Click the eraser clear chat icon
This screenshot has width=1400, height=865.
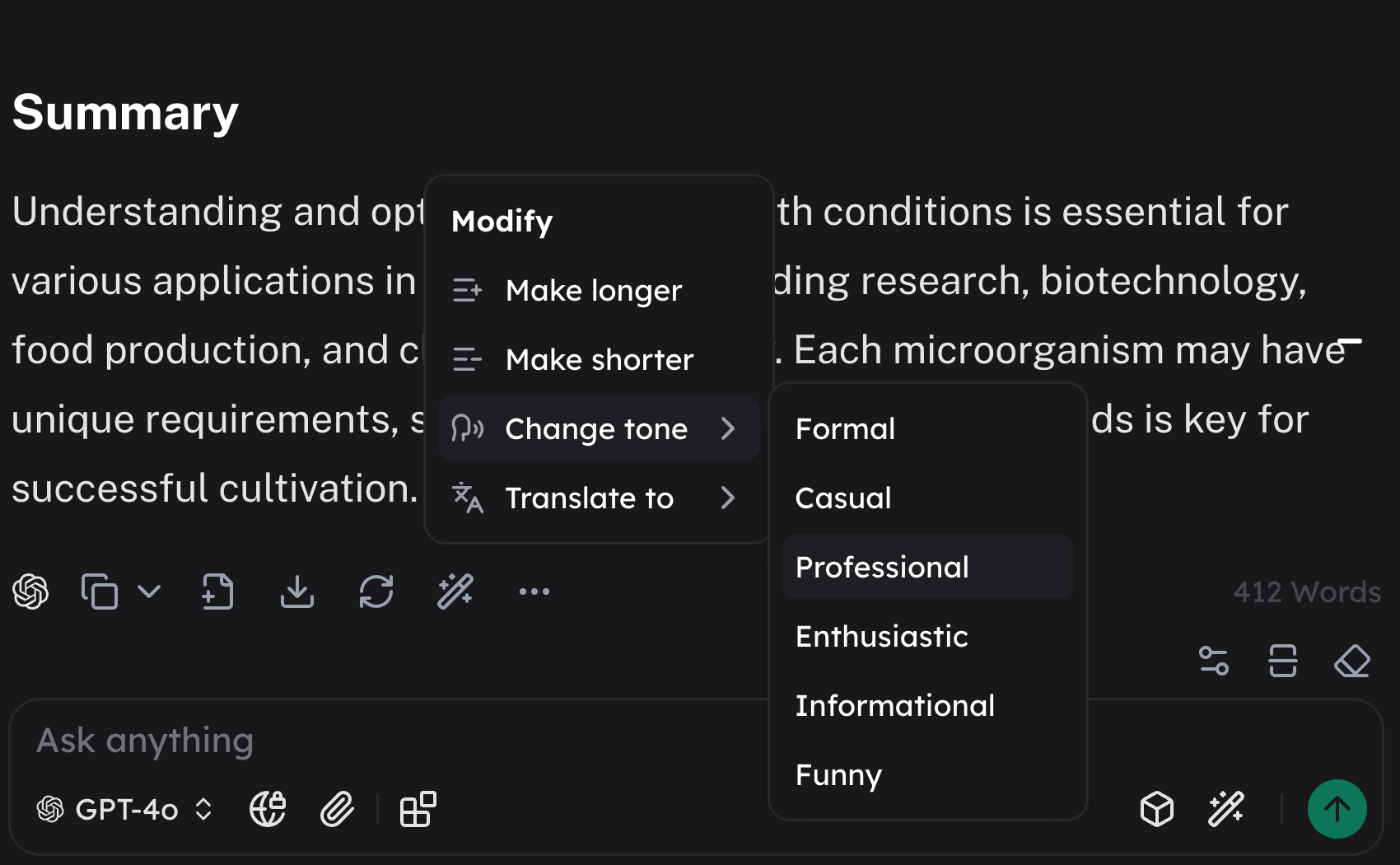coord(1351,661)
